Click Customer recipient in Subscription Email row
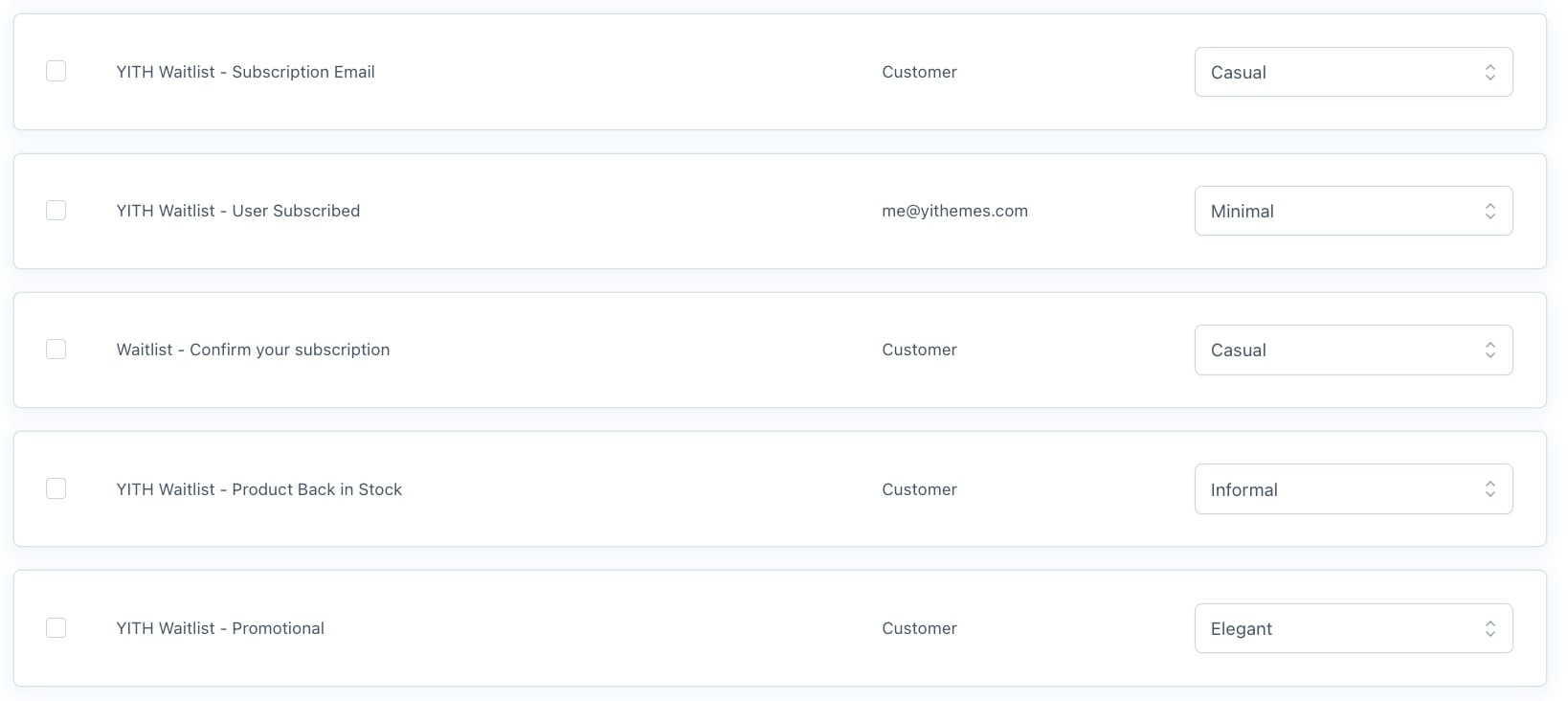The image size is (1568, 701). point(919,72)
